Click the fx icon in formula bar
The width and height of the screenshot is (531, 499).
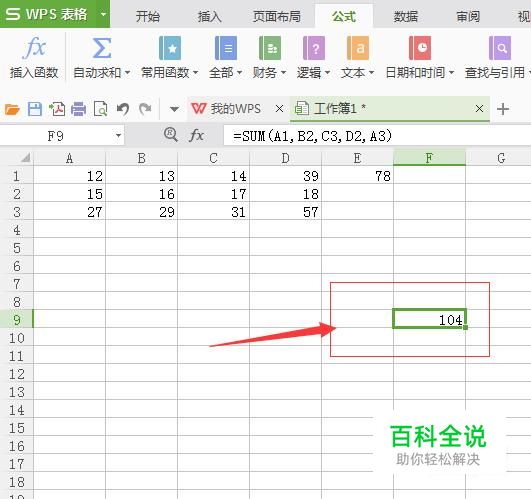click(196, 135)
